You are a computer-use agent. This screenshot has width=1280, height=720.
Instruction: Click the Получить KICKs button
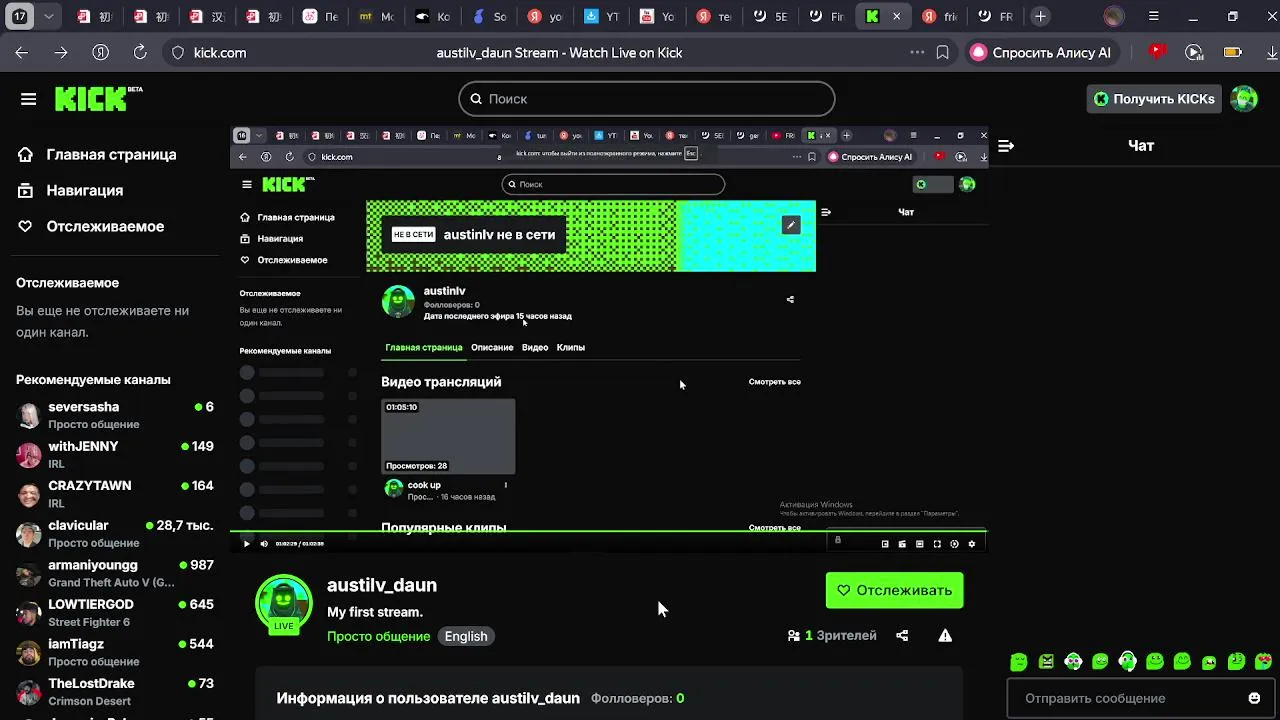(1154, 99)
